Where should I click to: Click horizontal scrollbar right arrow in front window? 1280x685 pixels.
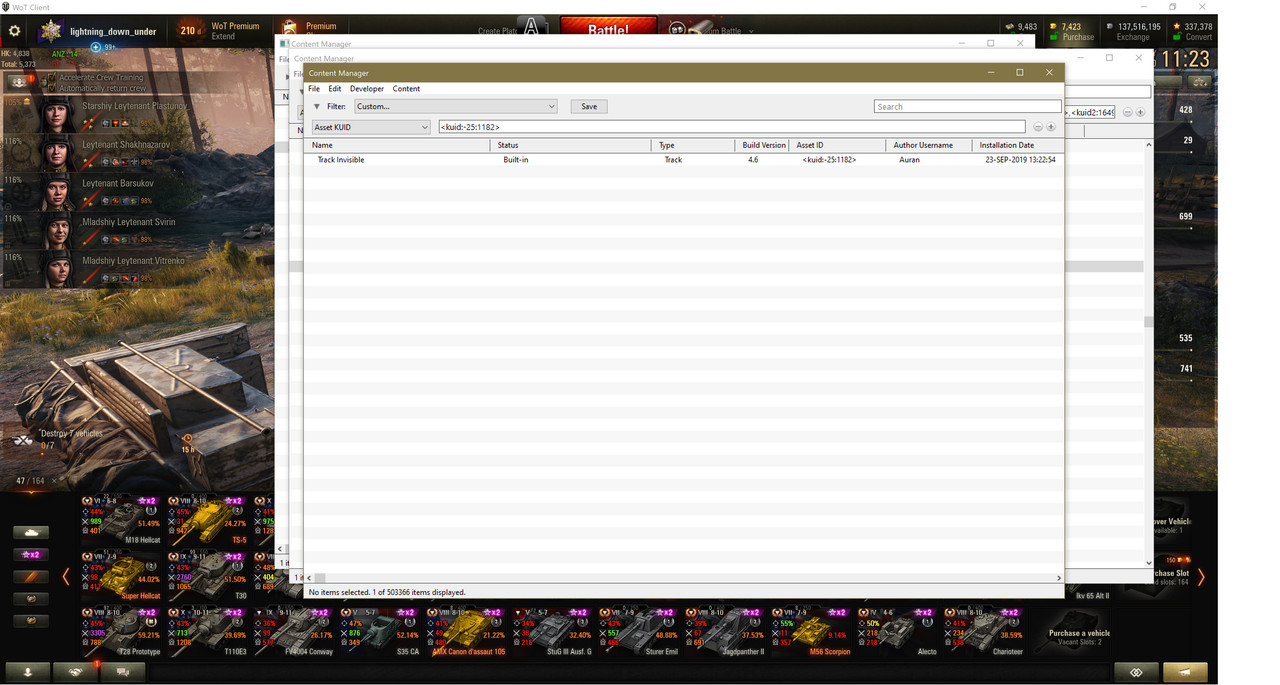click(x=1058, y=578)
